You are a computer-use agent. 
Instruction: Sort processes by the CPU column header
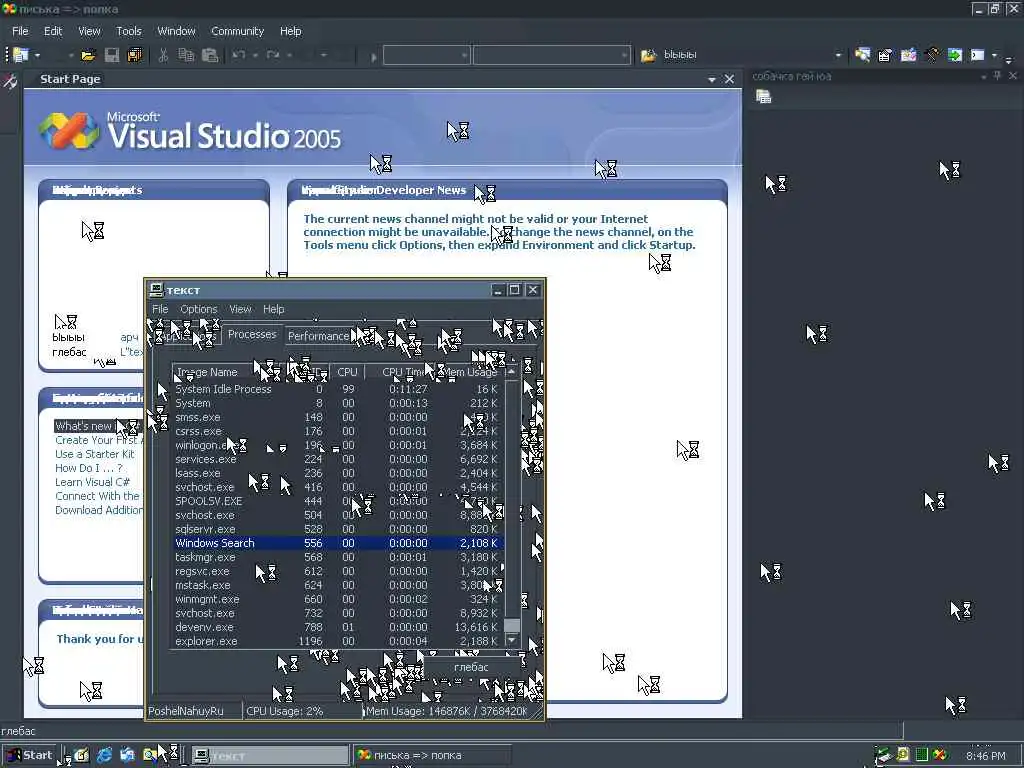347,372
